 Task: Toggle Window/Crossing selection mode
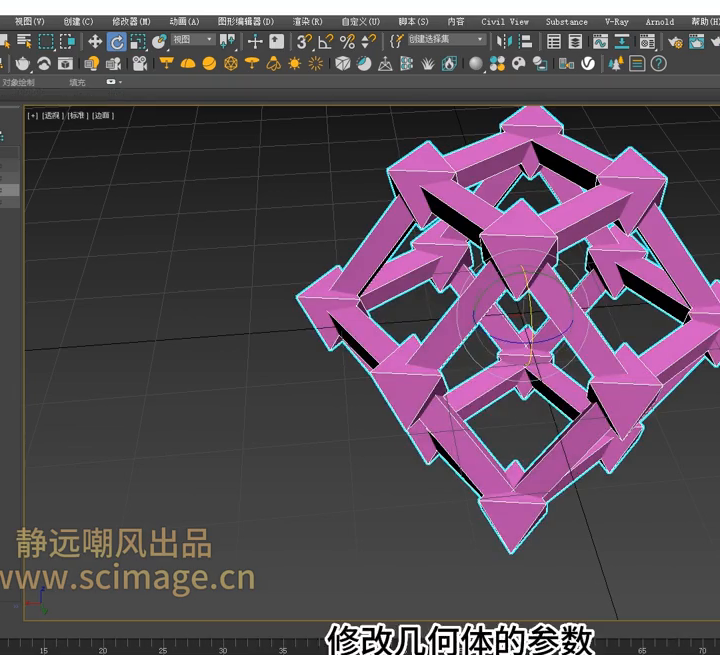[x=68, y=41]
